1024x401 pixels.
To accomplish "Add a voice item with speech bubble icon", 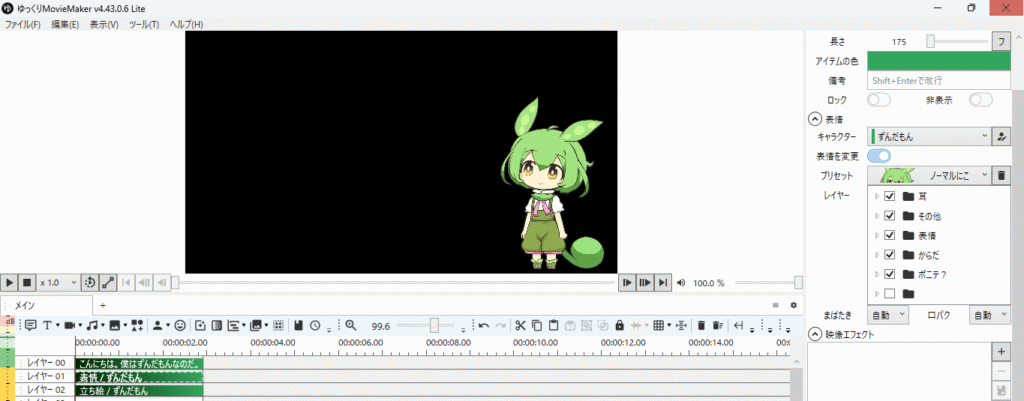I will 30,325.
